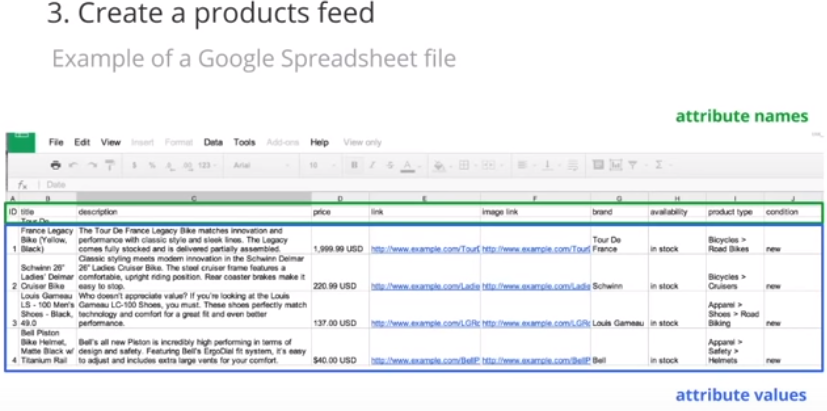The height and width of the screenshot is (411, 827).
Task: Select the paint format tool
Action: point(108,165)
